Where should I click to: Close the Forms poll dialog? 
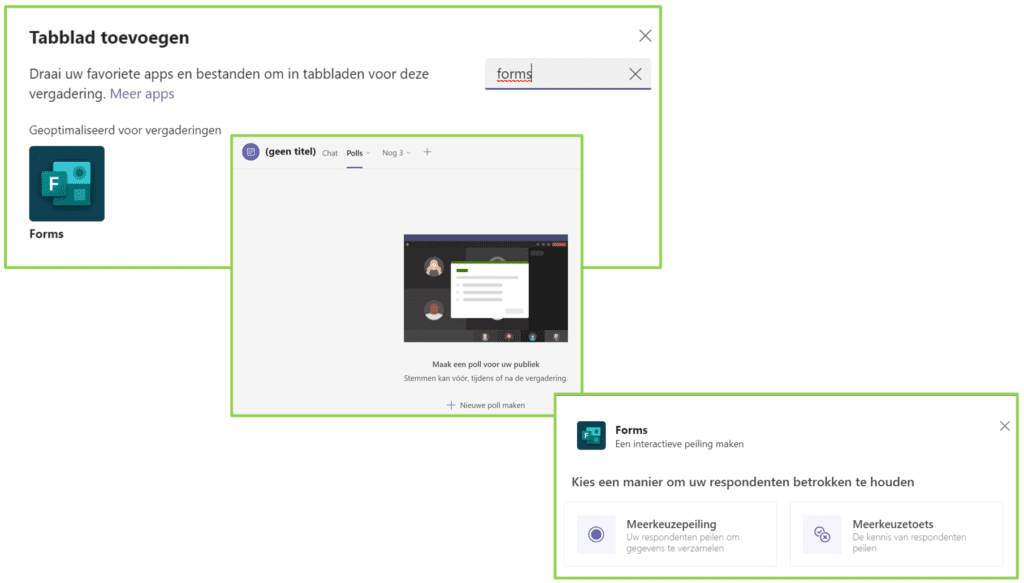(x=1004, y=426)
